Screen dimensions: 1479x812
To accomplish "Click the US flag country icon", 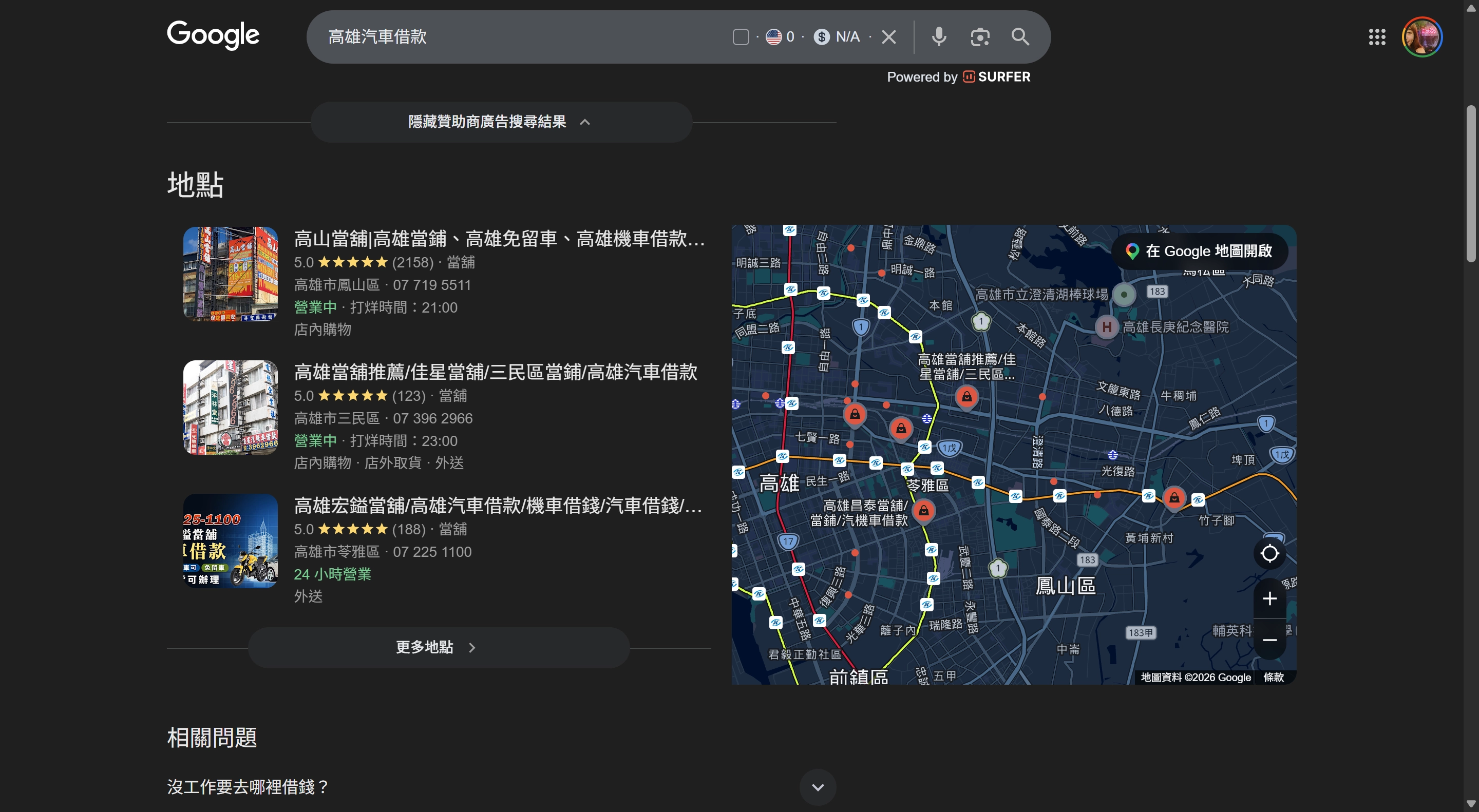I will pyautogui.click(x=773, y=37).
